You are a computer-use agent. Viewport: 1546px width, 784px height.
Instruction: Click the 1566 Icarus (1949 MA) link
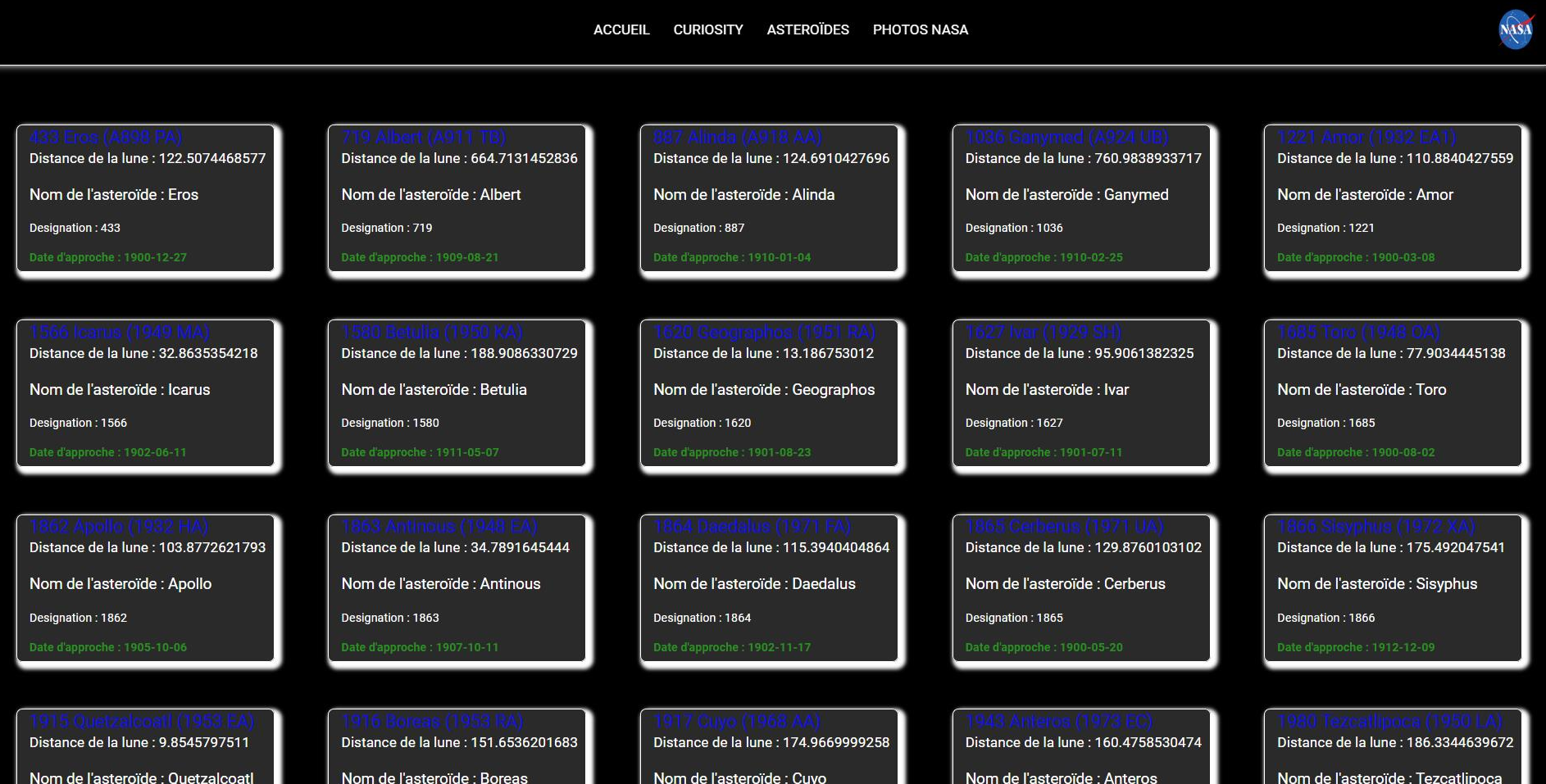point(119,333)
